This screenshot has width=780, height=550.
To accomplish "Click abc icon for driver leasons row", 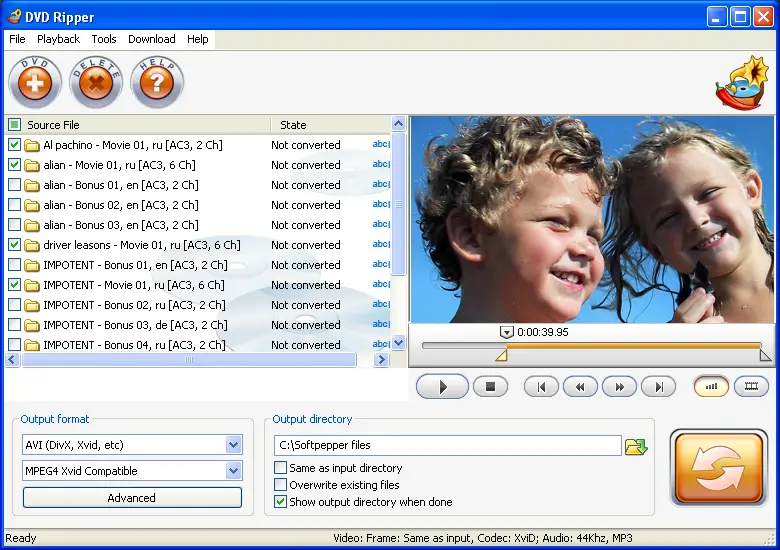I will (381, 244).
